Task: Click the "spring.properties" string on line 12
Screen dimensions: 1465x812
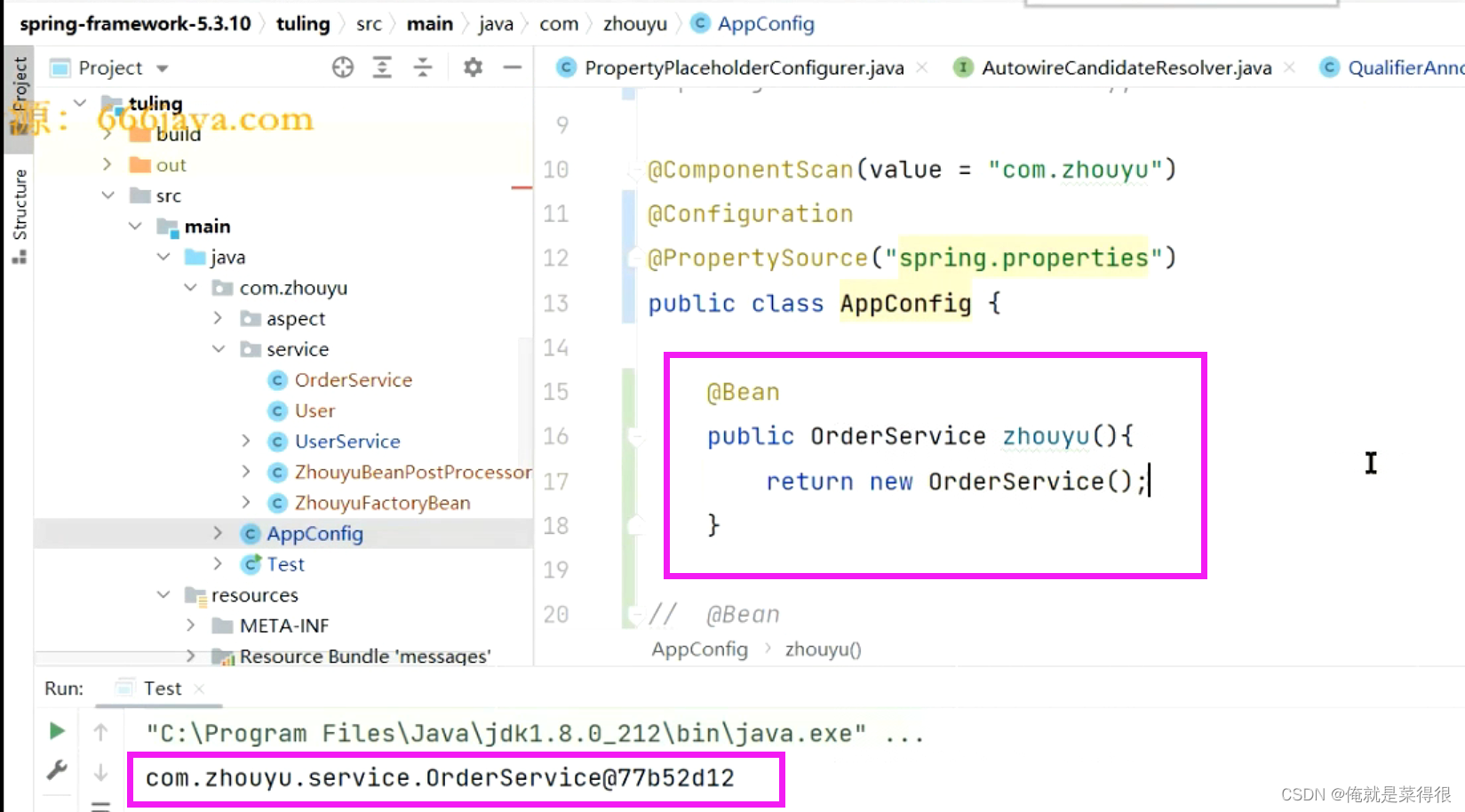Action: click(1023, 258)
